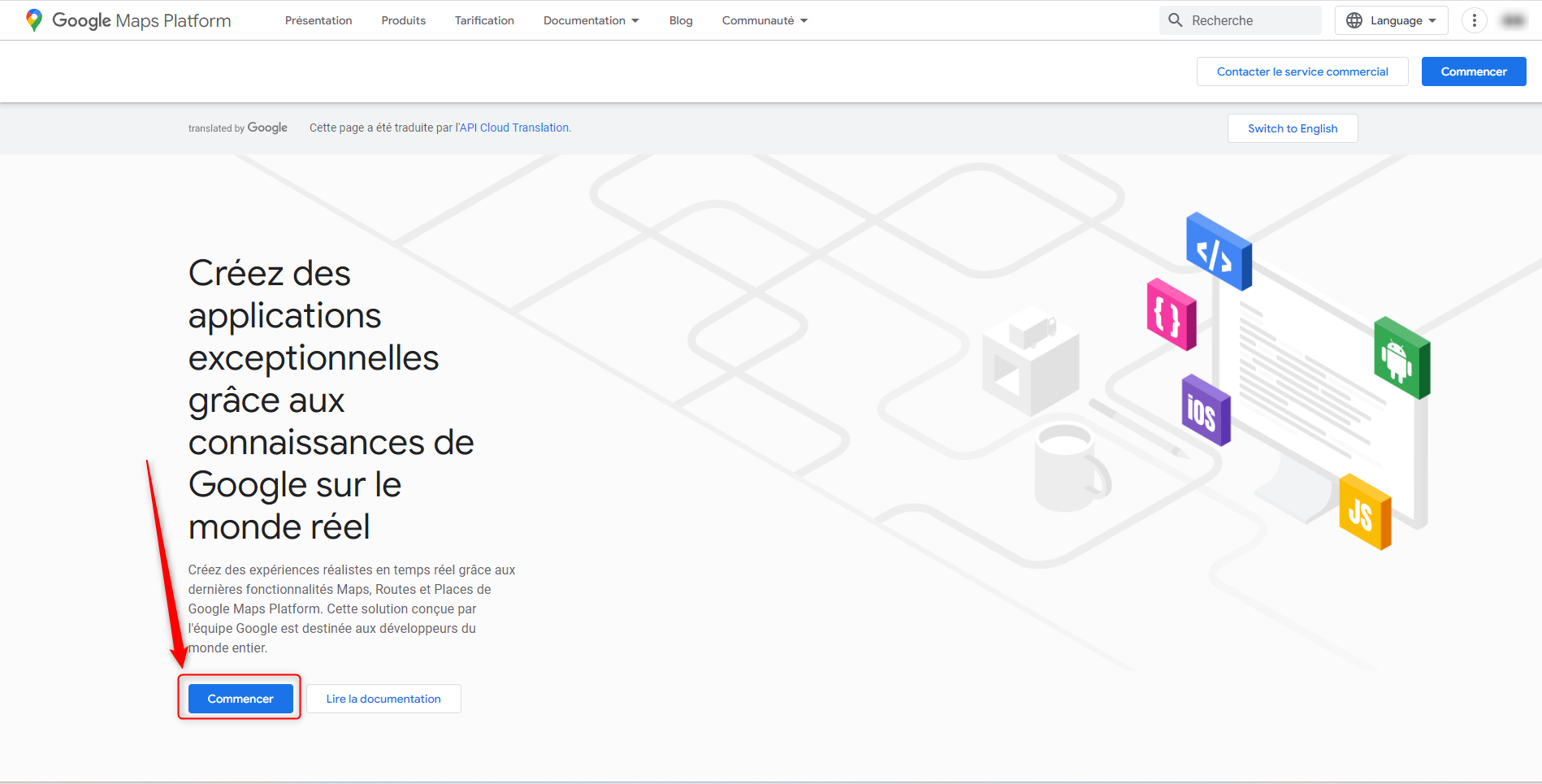Click the blurred account avatar

1514,20
